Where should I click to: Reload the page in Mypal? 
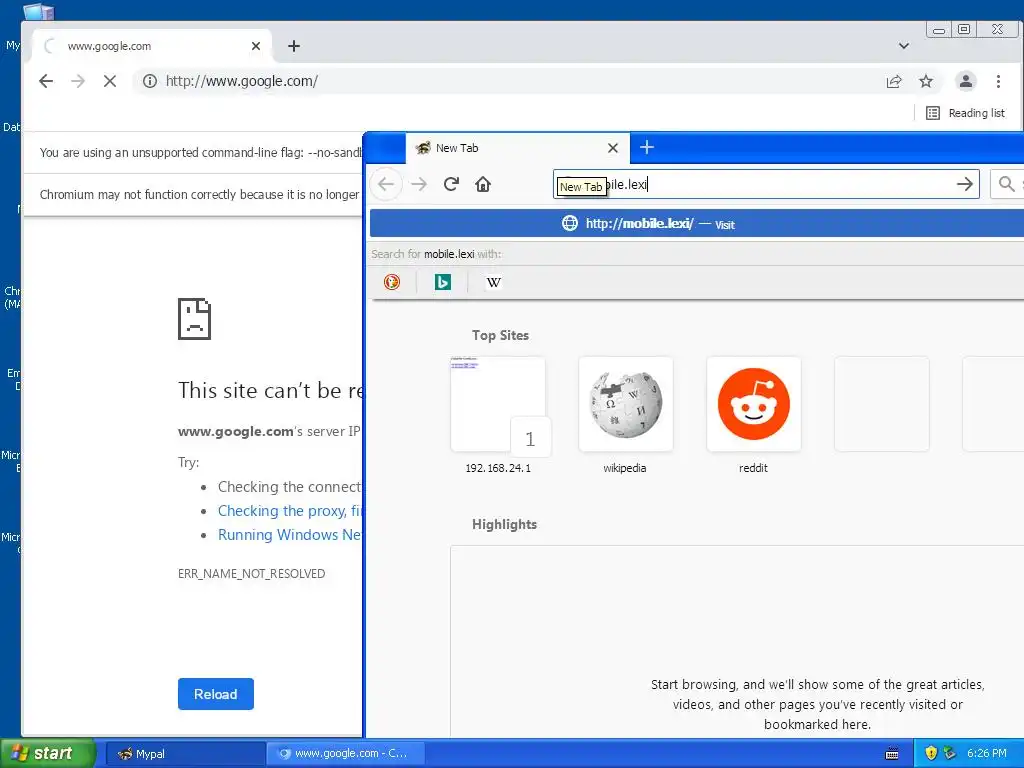click(451, 184)
